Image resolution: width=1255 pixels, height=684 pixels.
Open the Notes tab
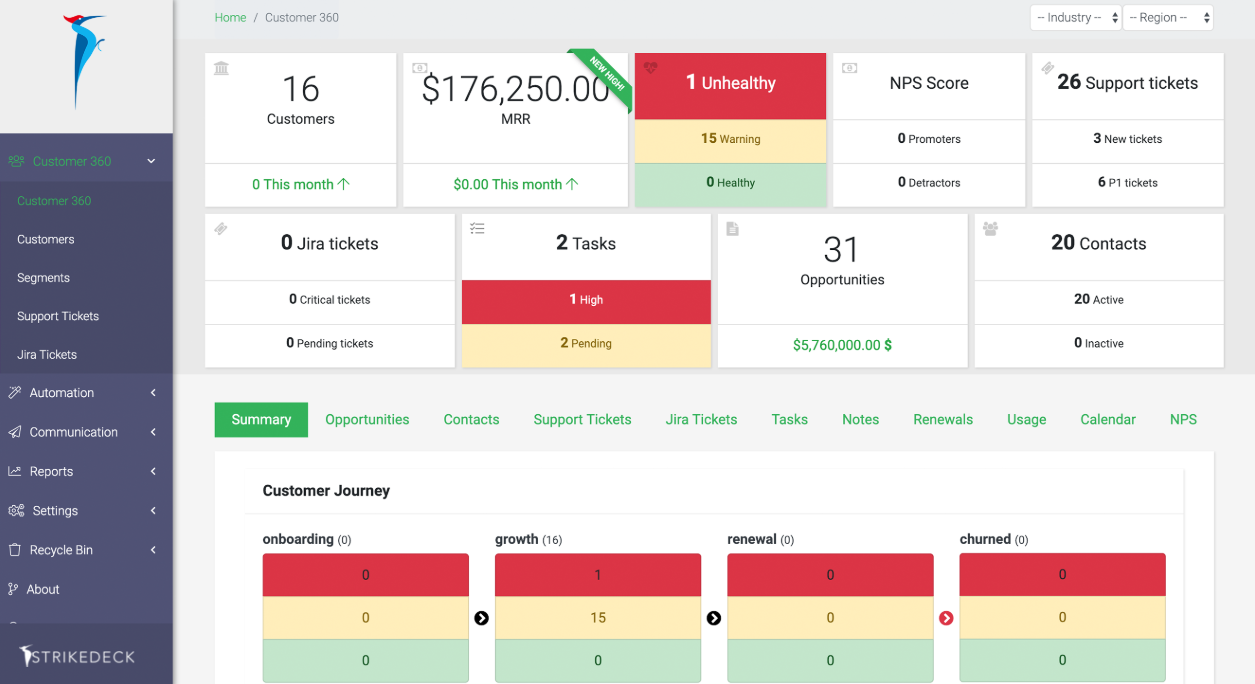tap(860, 420)
